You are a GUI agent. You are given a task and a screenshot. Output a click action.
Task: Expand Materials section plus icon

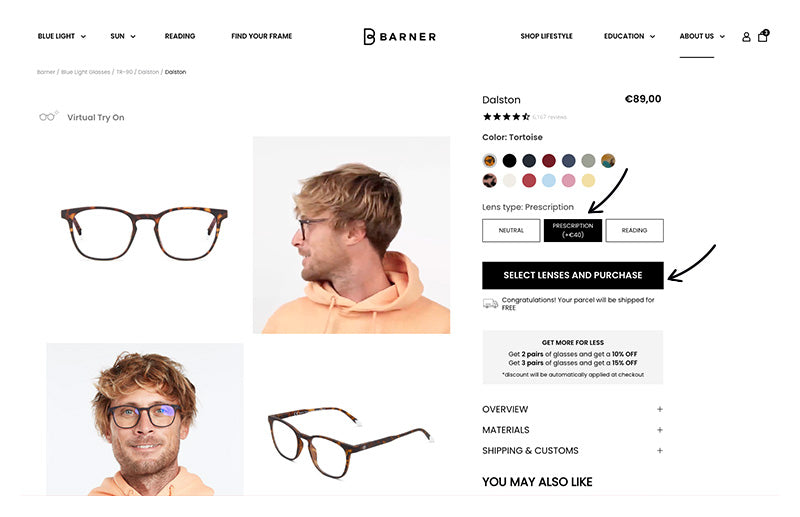[x=660, y=430]
